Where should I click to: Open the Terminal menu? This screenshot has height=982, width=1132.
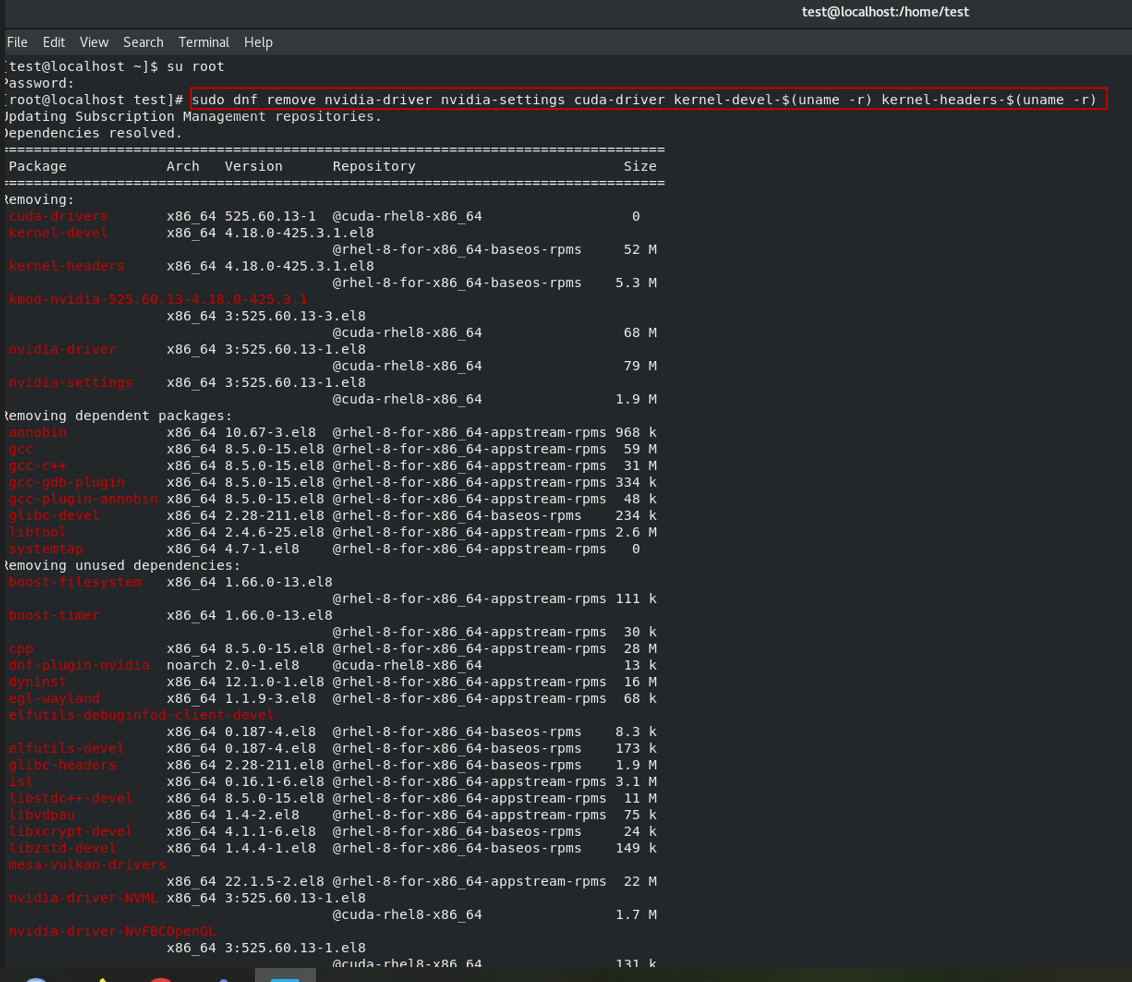[204, 43]
